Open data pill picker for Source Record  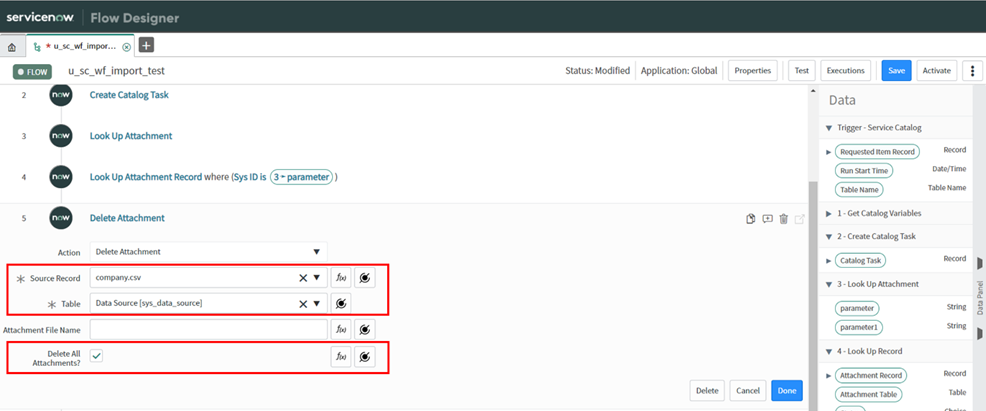pyautogui.click(x=365, y=278)
